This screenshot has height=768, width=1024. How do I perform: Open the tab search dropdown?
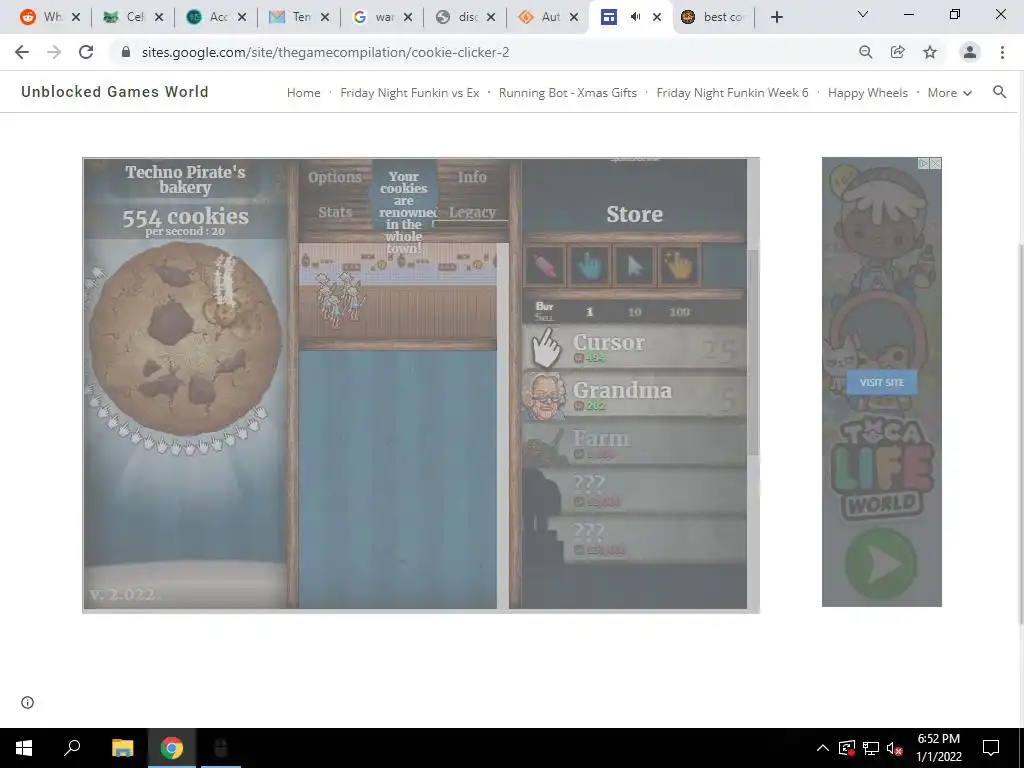[x=863, y=14]
